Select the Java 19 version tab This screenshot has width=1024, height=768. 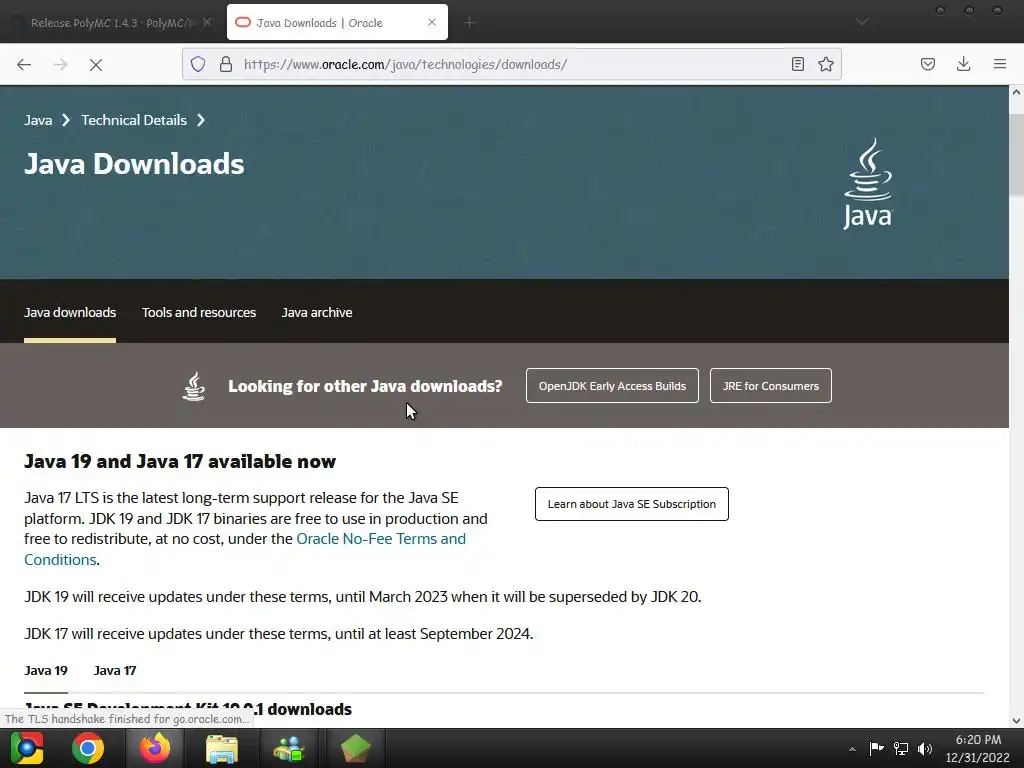tap(46, 671)
